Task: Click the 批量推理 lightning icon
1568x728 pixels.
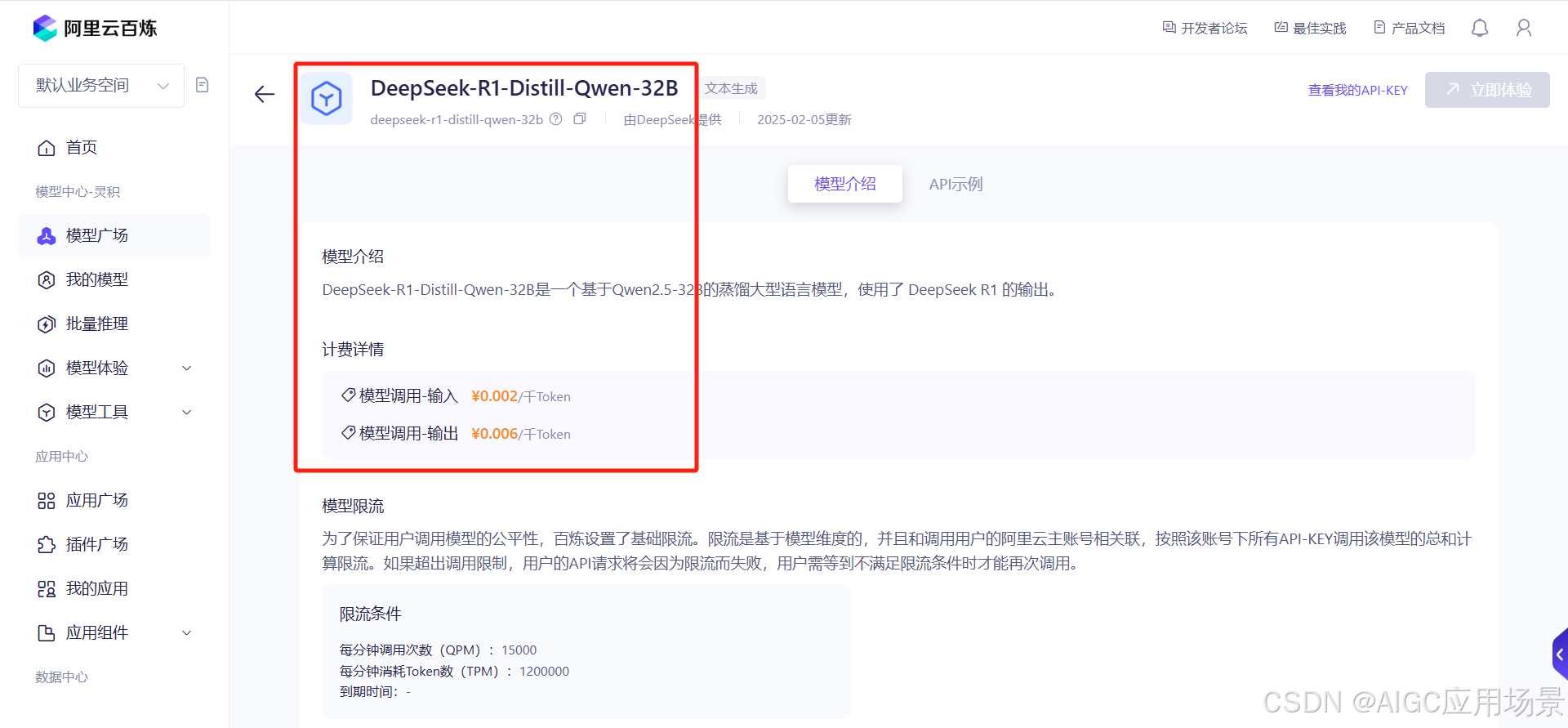Action: point(47,324)
